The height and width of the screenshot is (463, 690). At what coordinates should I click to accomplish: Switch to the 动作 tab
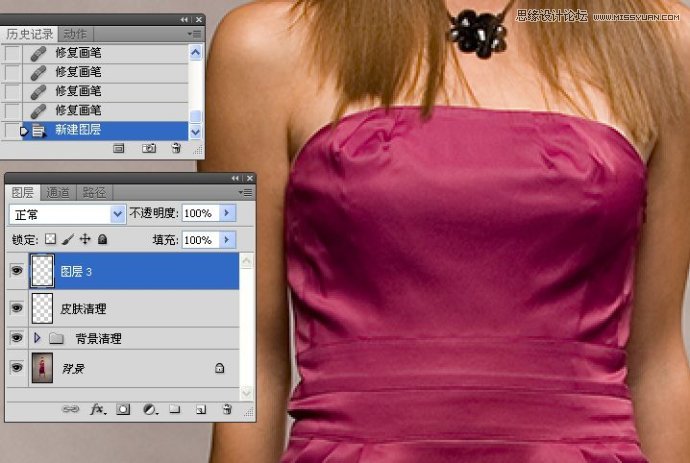[x=75, y=34]
